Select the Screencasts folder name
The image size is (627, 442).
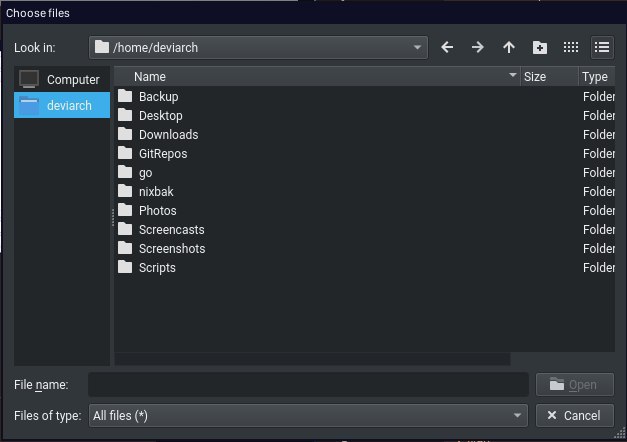click(x=172, y=230)
